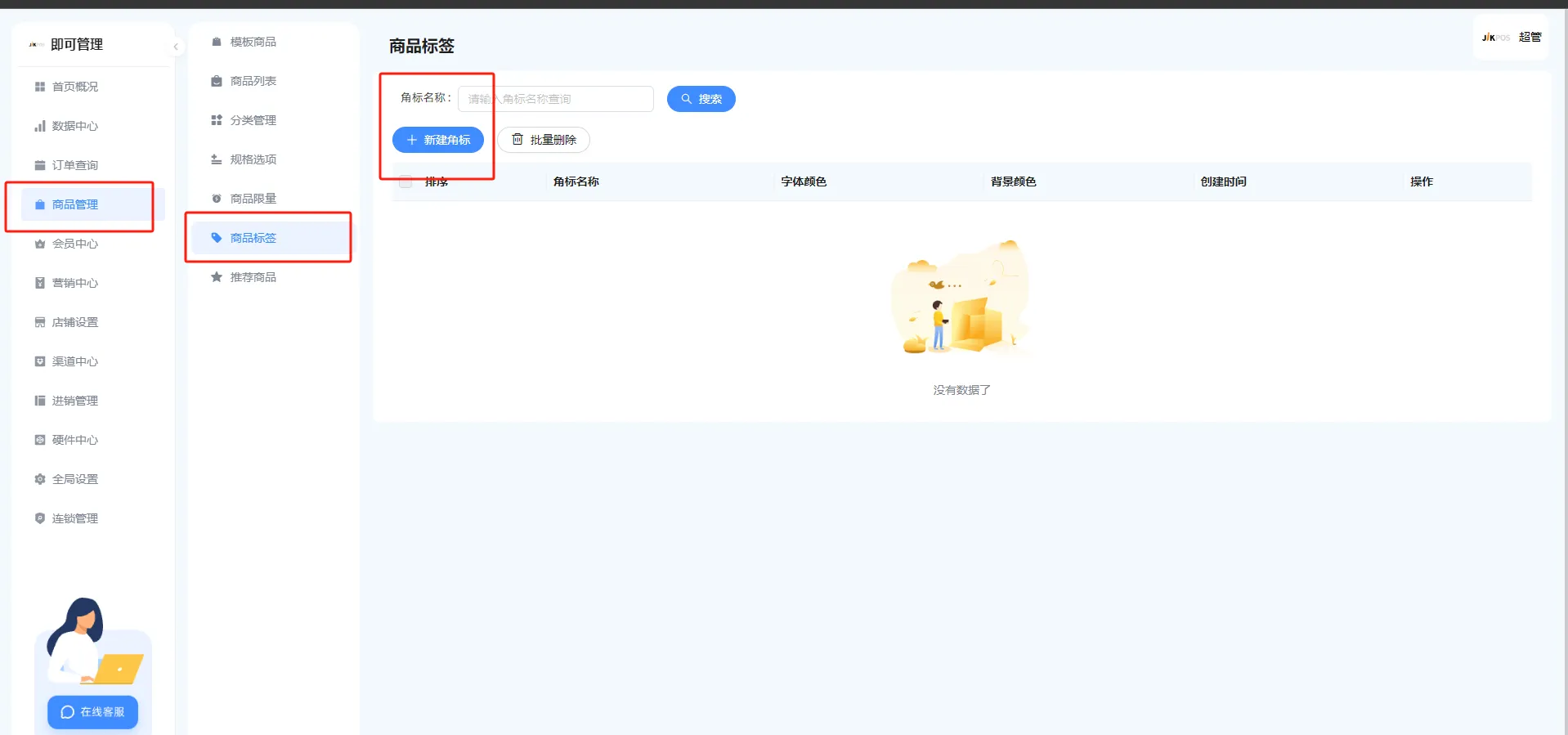Click the chat bubble icon in 在线客服
Viewport: 1568px width, 735px height.
68,712
